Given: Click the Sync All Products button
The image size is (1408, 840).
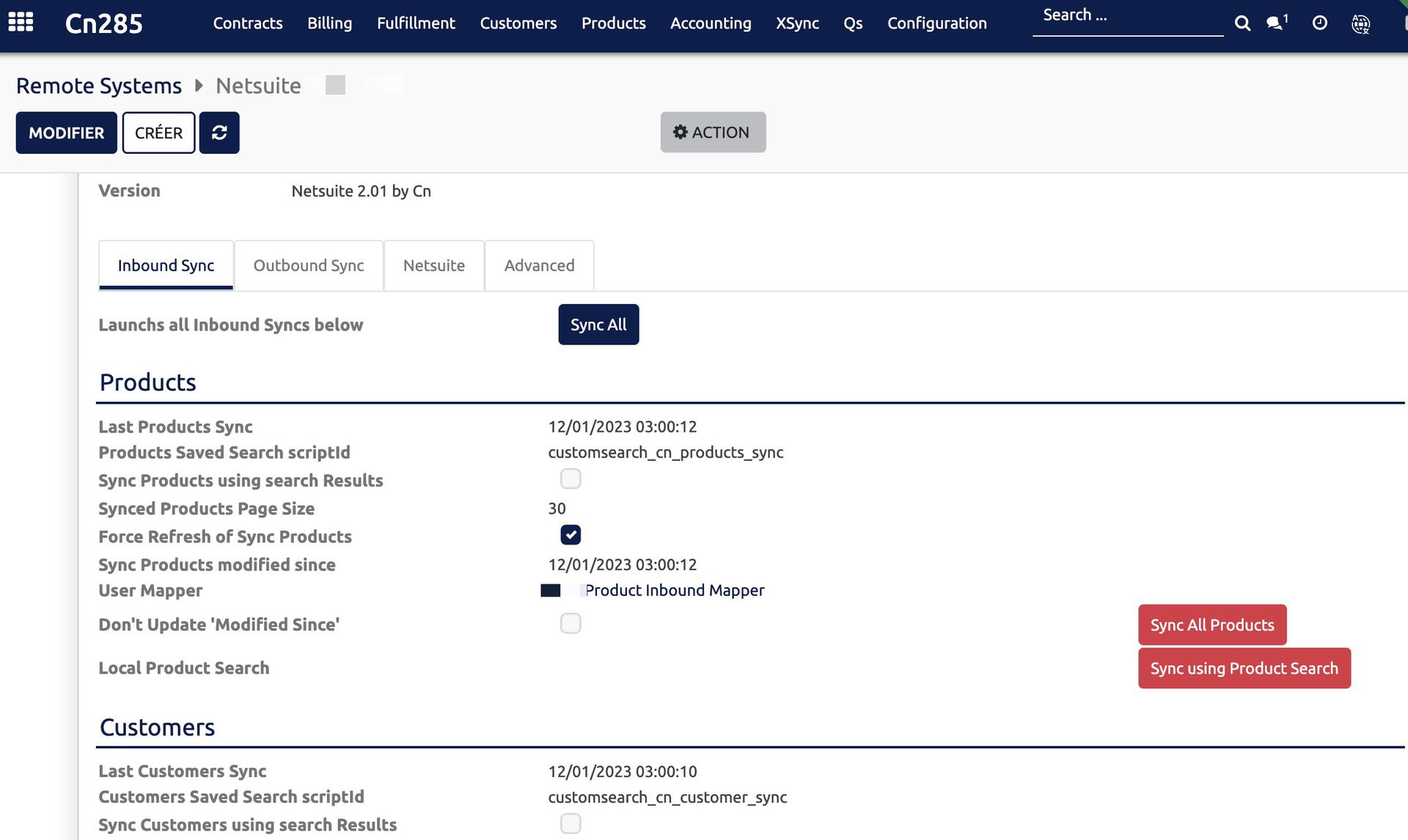Looking at the screenshot, I should click(1212, 625).
